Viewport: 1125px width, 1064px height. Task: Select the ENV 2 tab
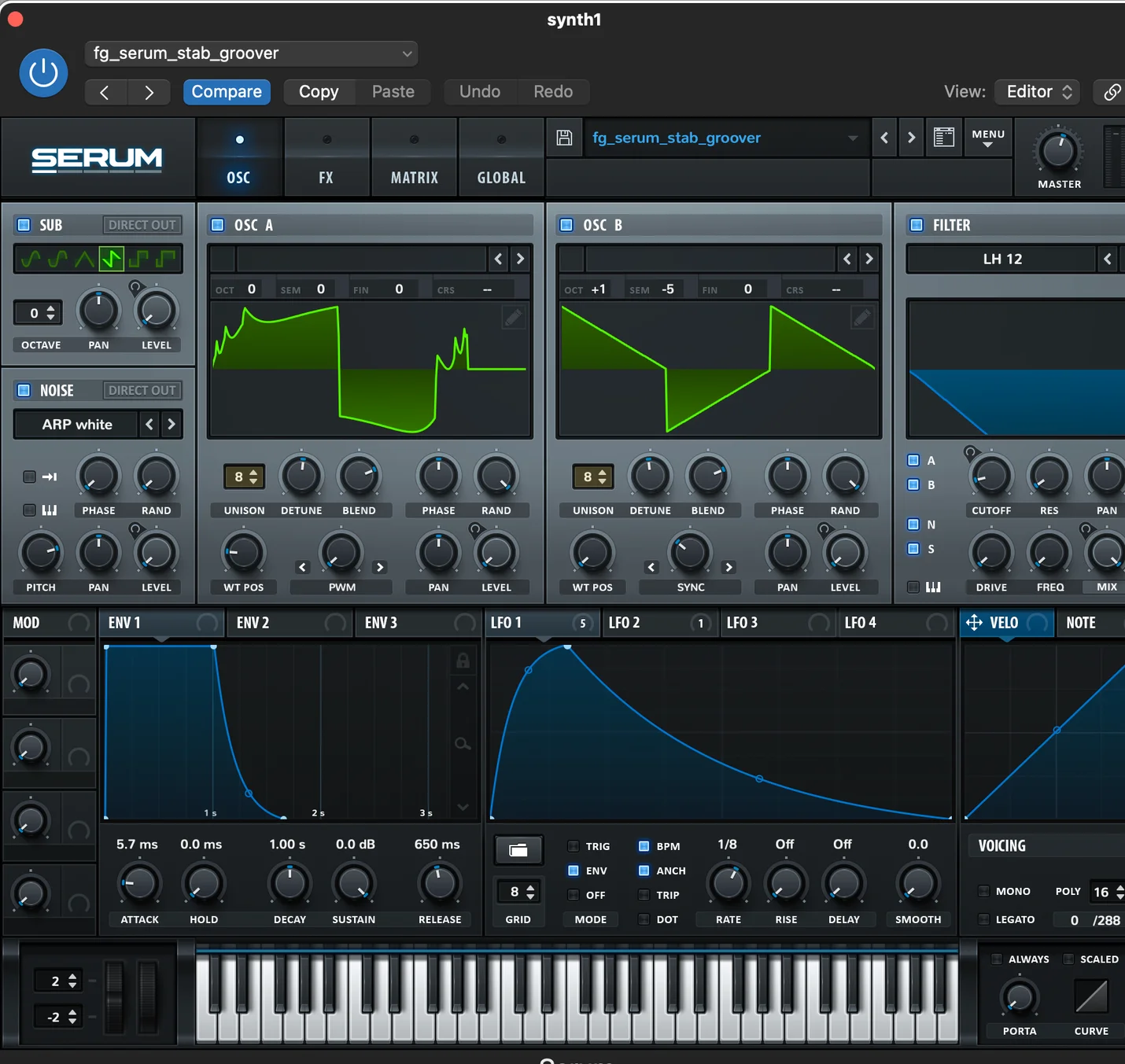coord(290,623)
